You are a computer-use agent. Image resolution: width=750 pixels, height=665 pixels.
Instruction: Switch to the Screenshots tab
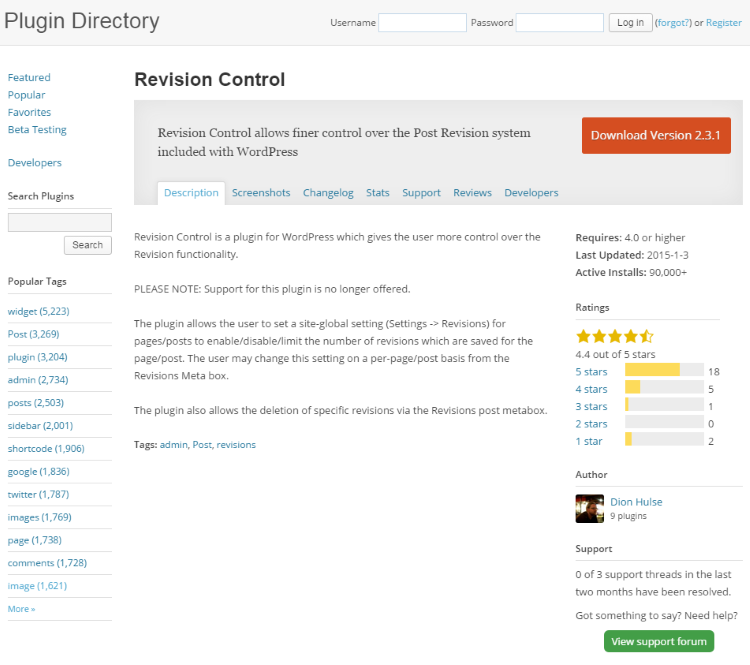[261, 193]
